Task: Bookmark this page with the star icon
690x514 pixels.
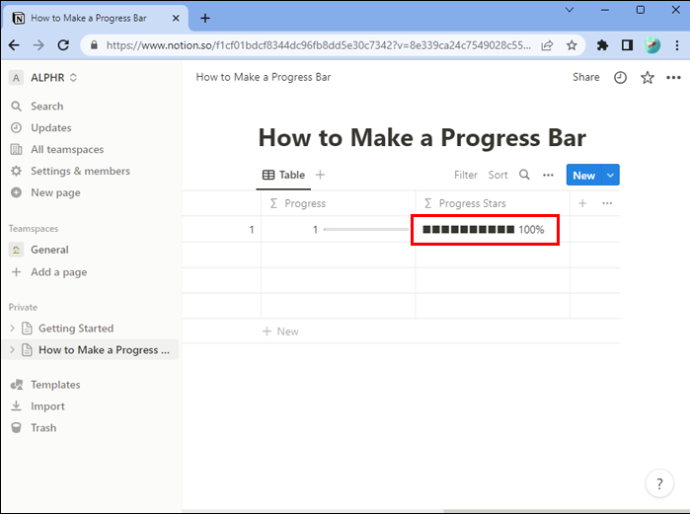Action: click(571, 45)
